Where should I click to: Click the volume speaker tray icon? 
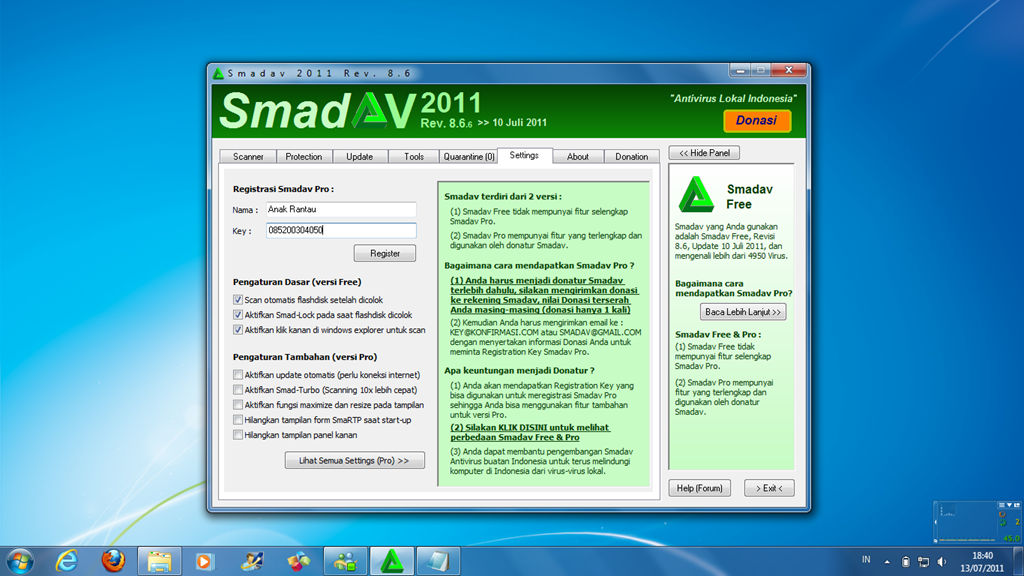(x=942, y=562)
